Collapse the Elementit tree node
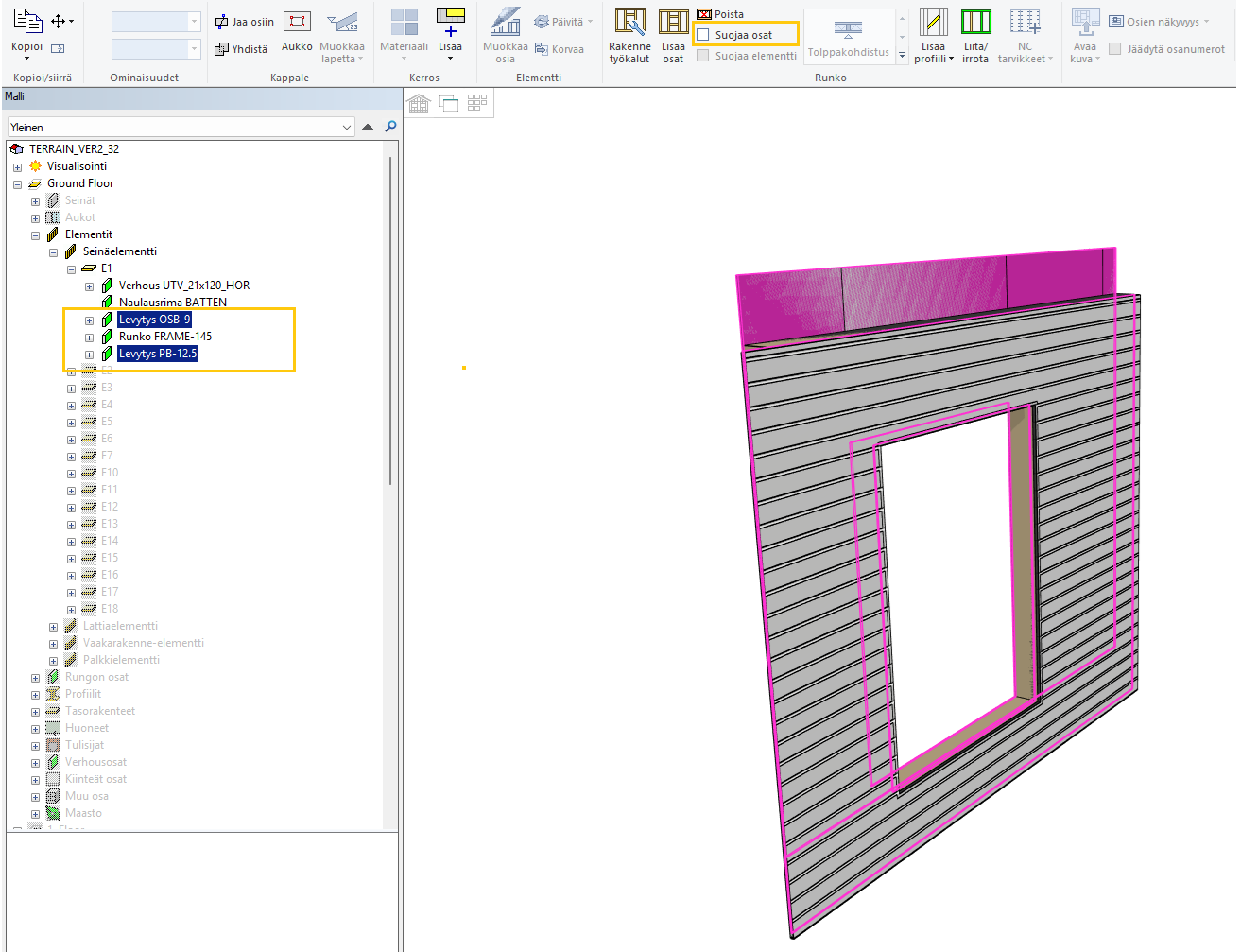The image size is (1241, 952). click(x=35, y=235)
